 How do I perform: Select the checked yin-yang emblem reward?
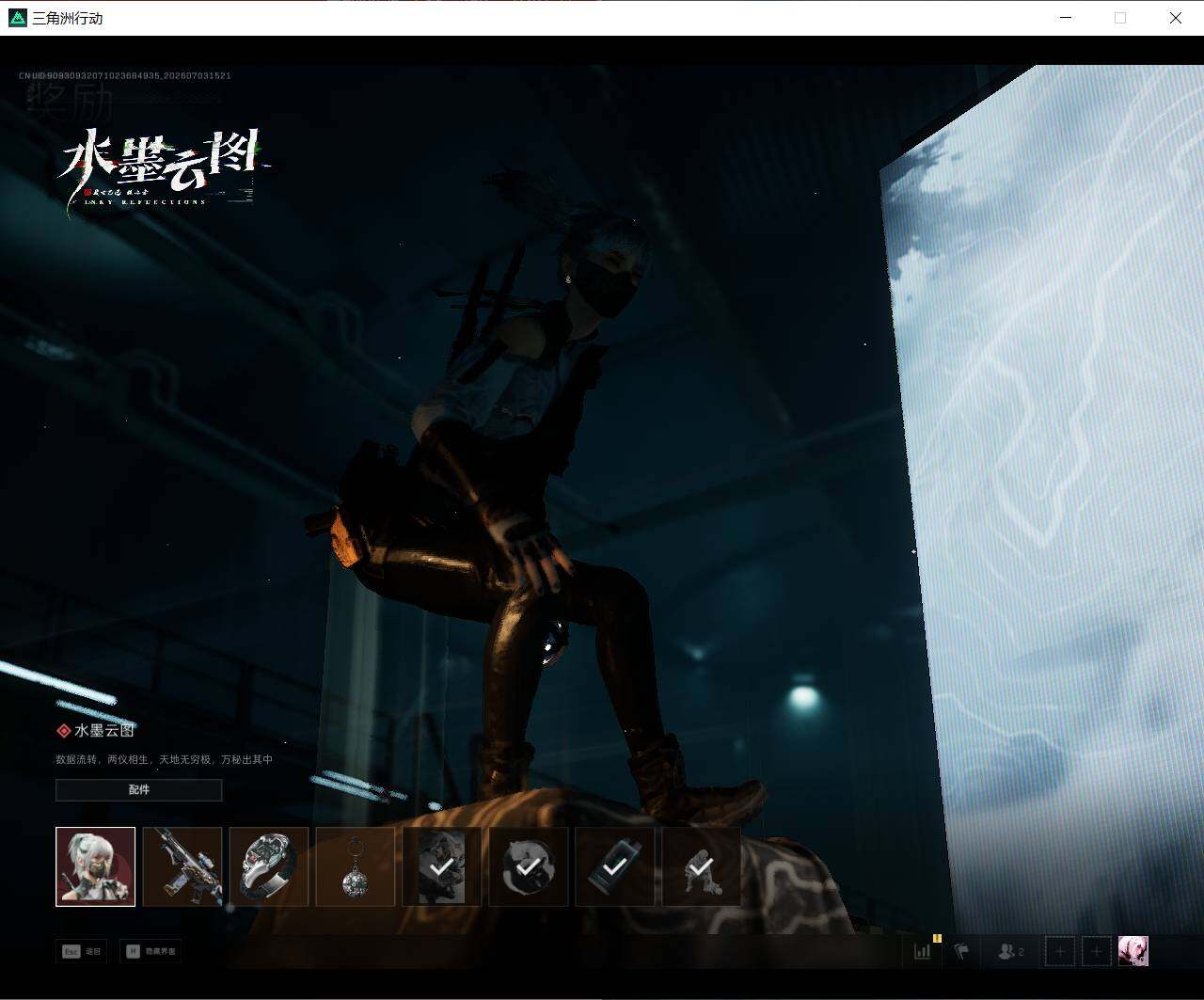529,866
